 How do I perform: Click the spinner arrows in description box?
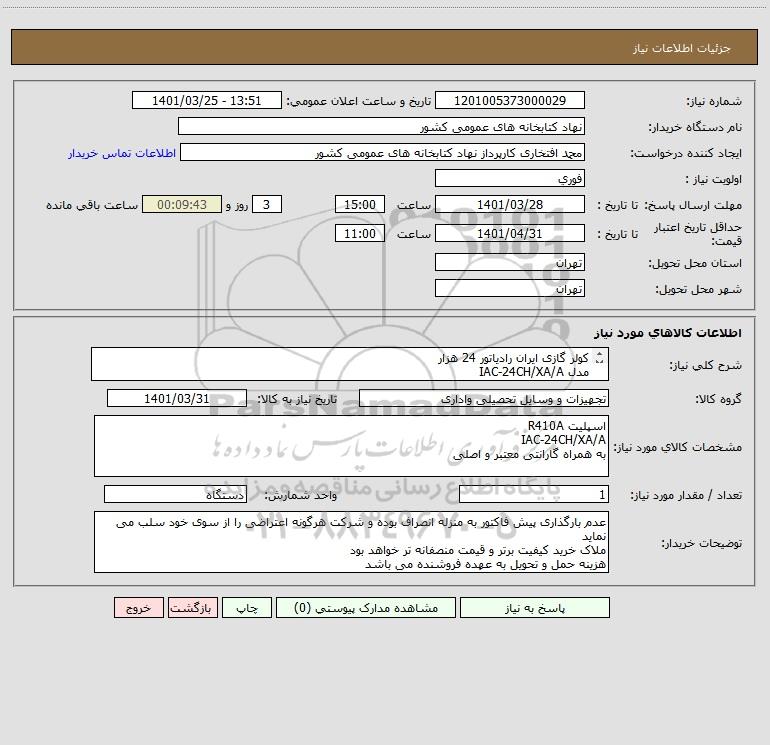click(x=599, y=358)
